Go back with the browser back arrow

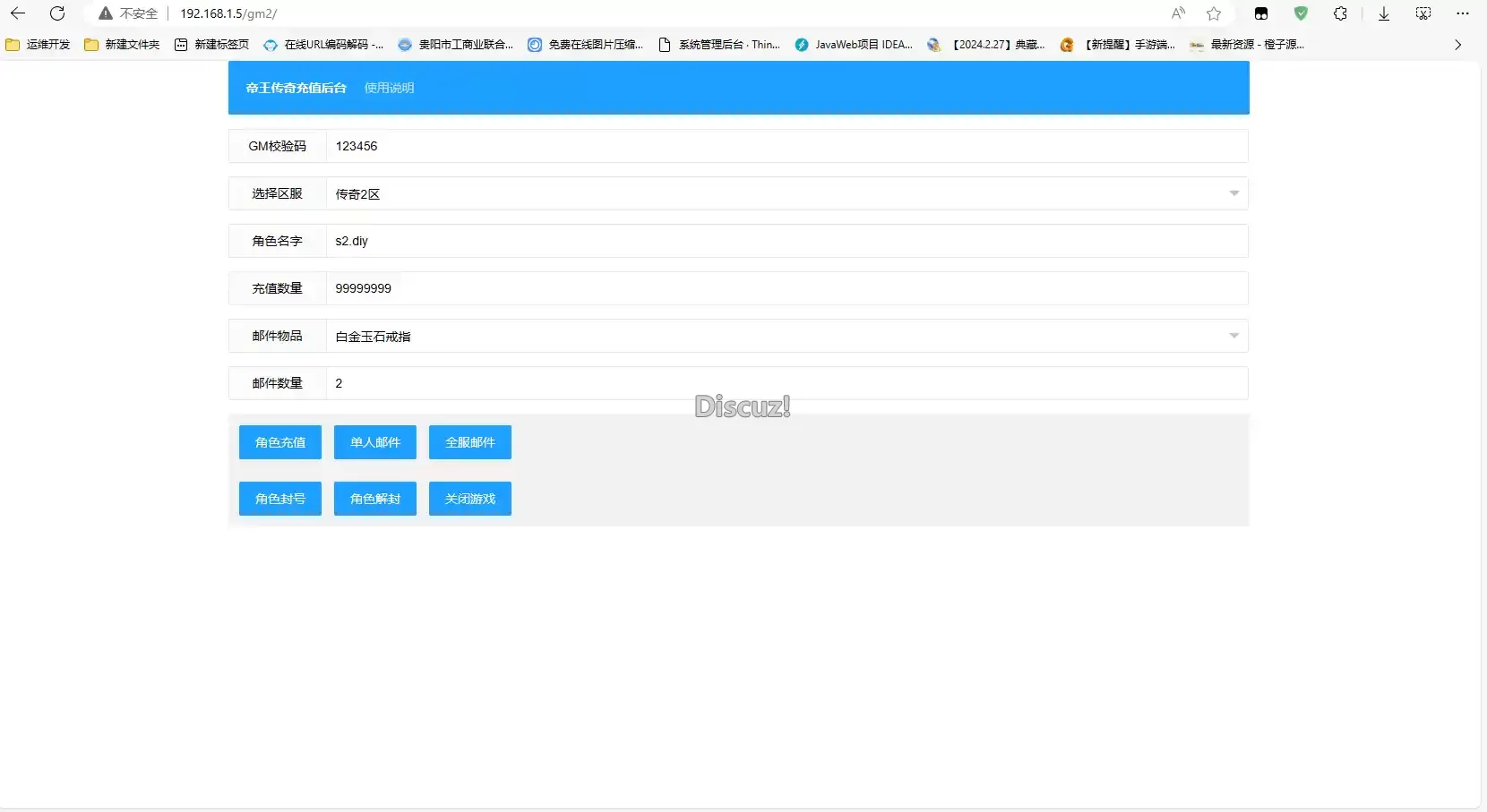pyautogui.click(x=18, y=13)
